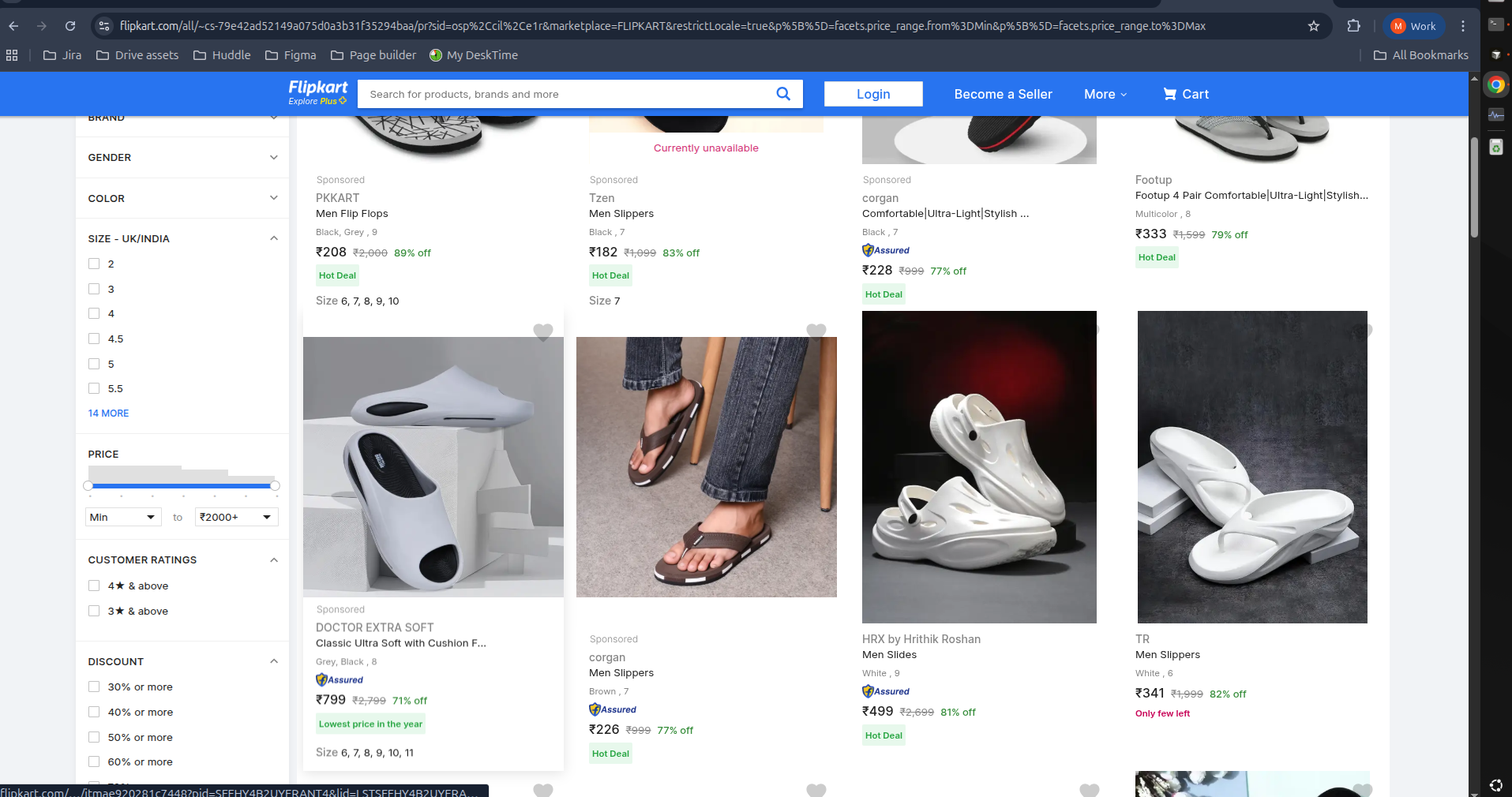The height and width of the screenshot is (797, 1512).
Task: Wishlist the DOCTOR EXTRA SOFT slides with heart
Action: 543,332
